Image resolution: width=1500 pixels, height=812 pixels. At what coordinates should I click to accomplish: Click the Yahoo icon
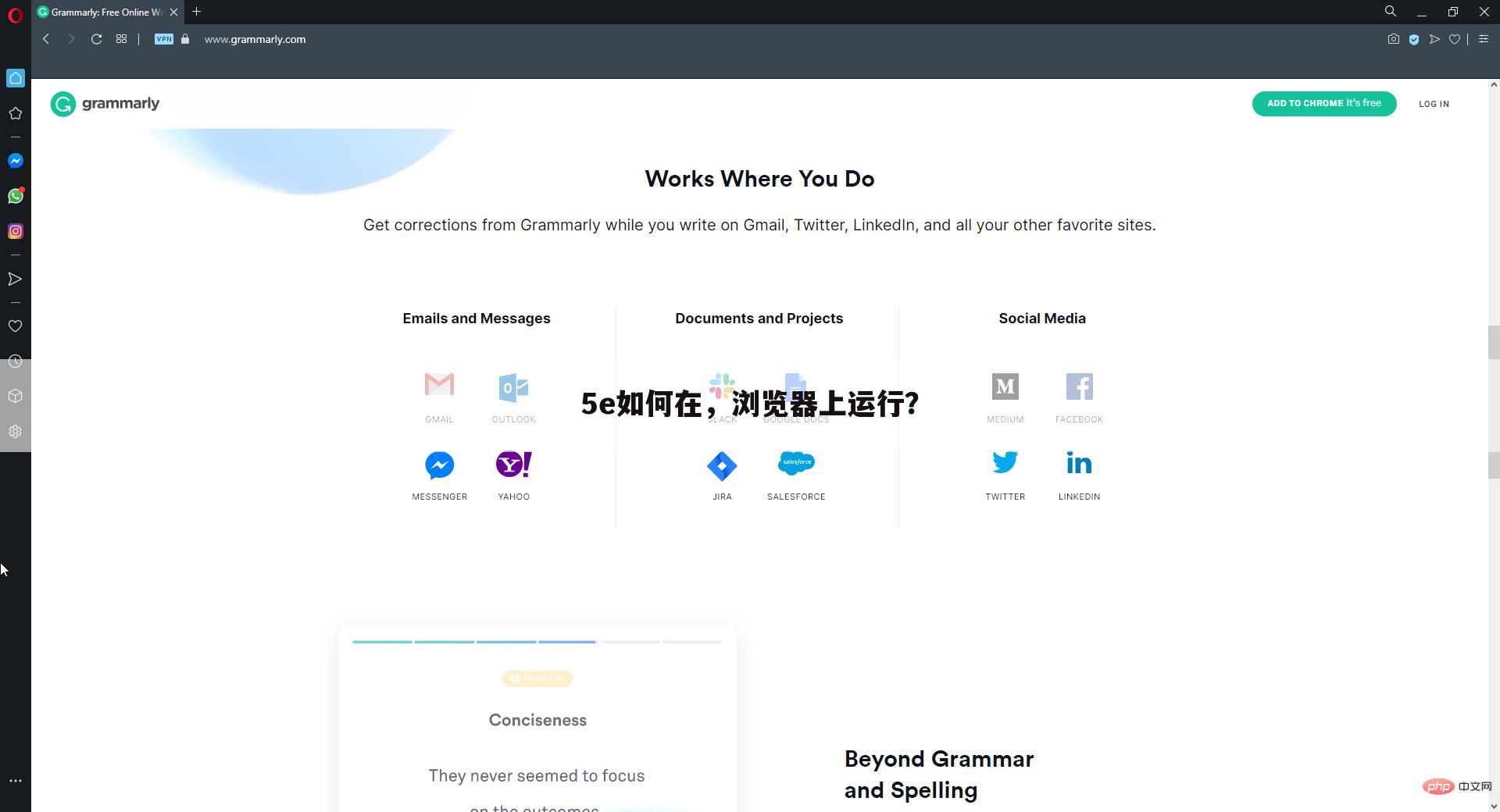[513, 465]
